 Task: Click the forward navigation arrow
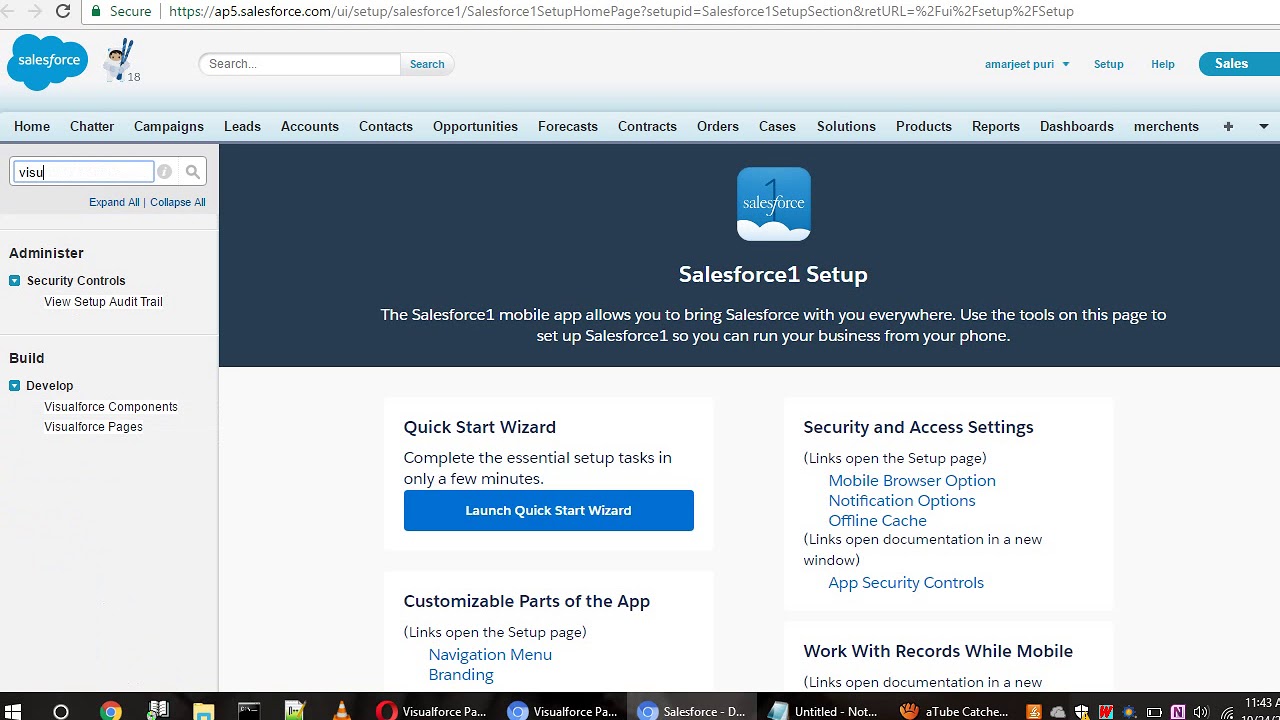coord(34,11)
